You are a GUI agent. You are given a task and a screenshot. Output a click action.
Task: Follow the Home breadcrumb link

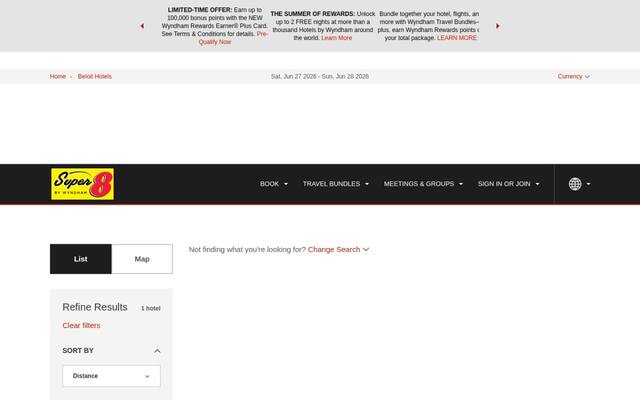pos(58,76)
